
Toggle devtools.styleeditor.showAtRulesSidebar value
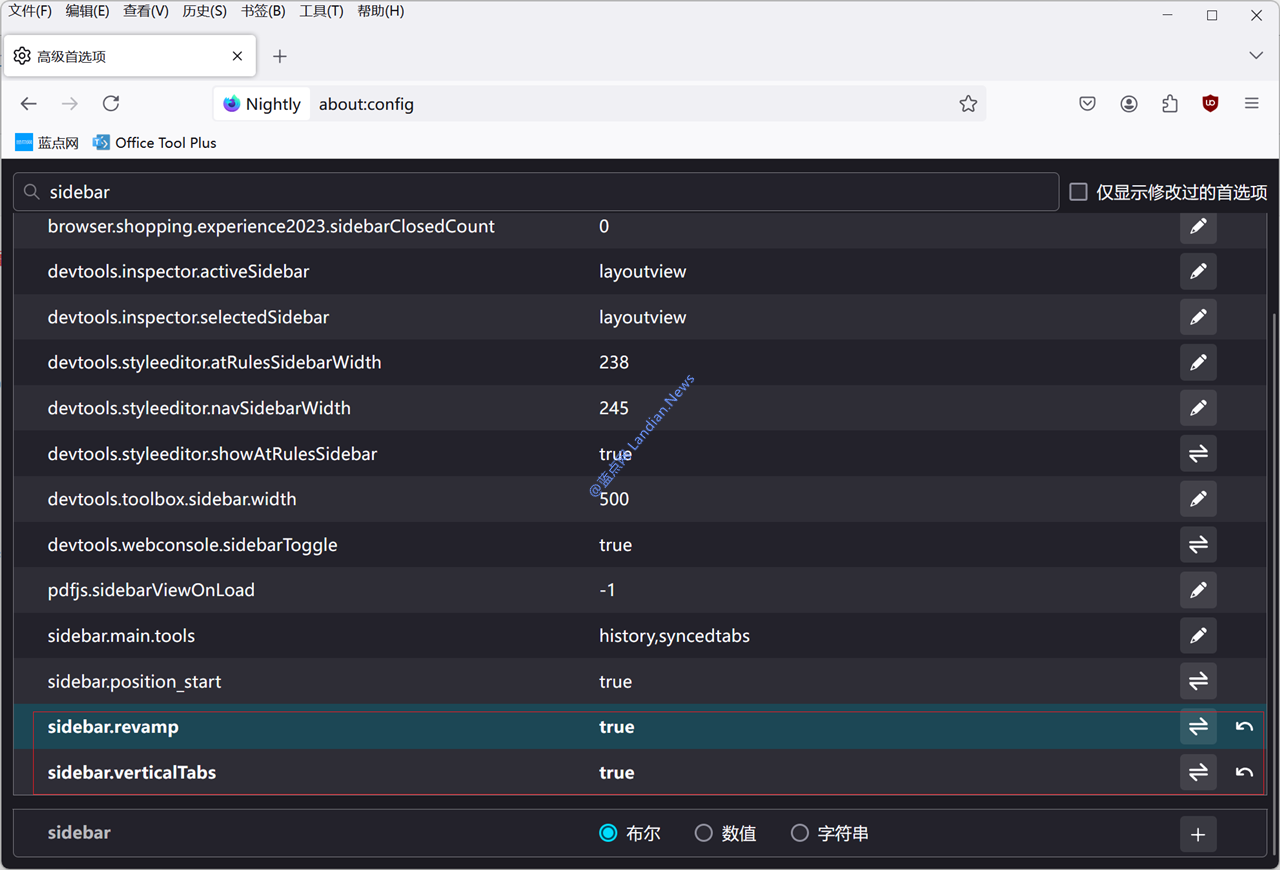[x=1198, y=454]
